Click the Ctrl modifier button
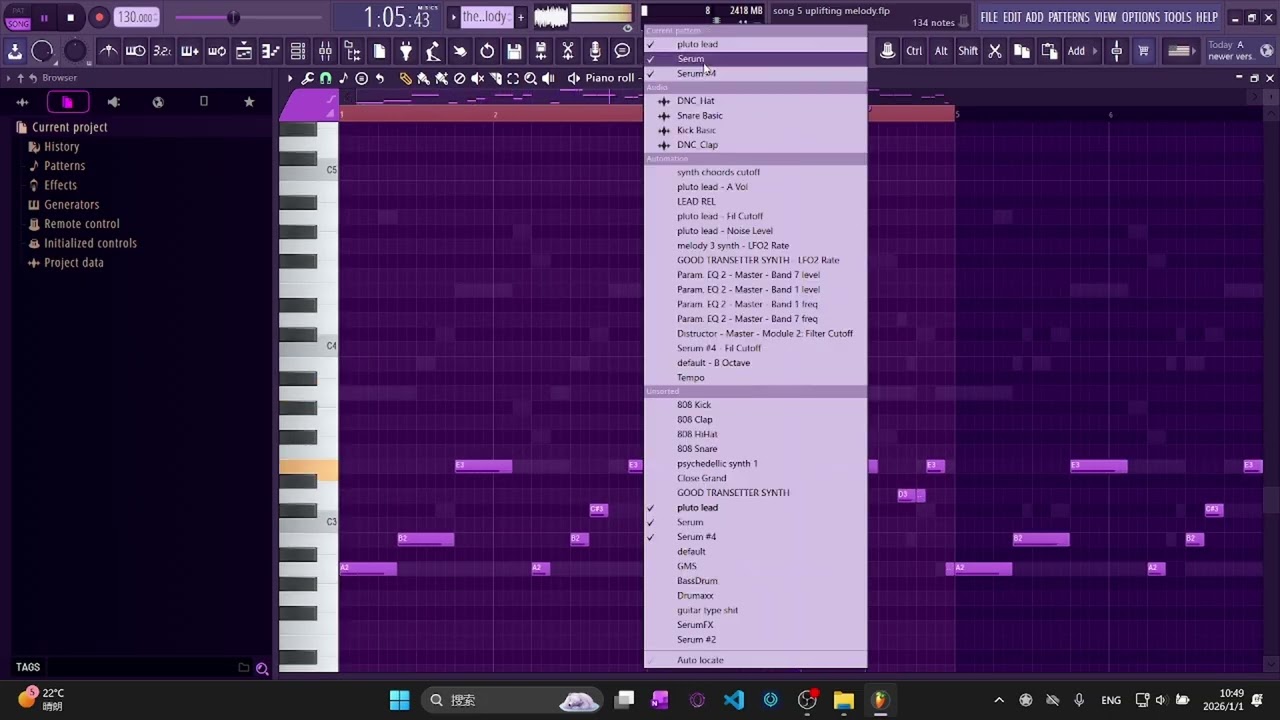The width and height of the screenshot is (1280, 720). pos(914,51)
